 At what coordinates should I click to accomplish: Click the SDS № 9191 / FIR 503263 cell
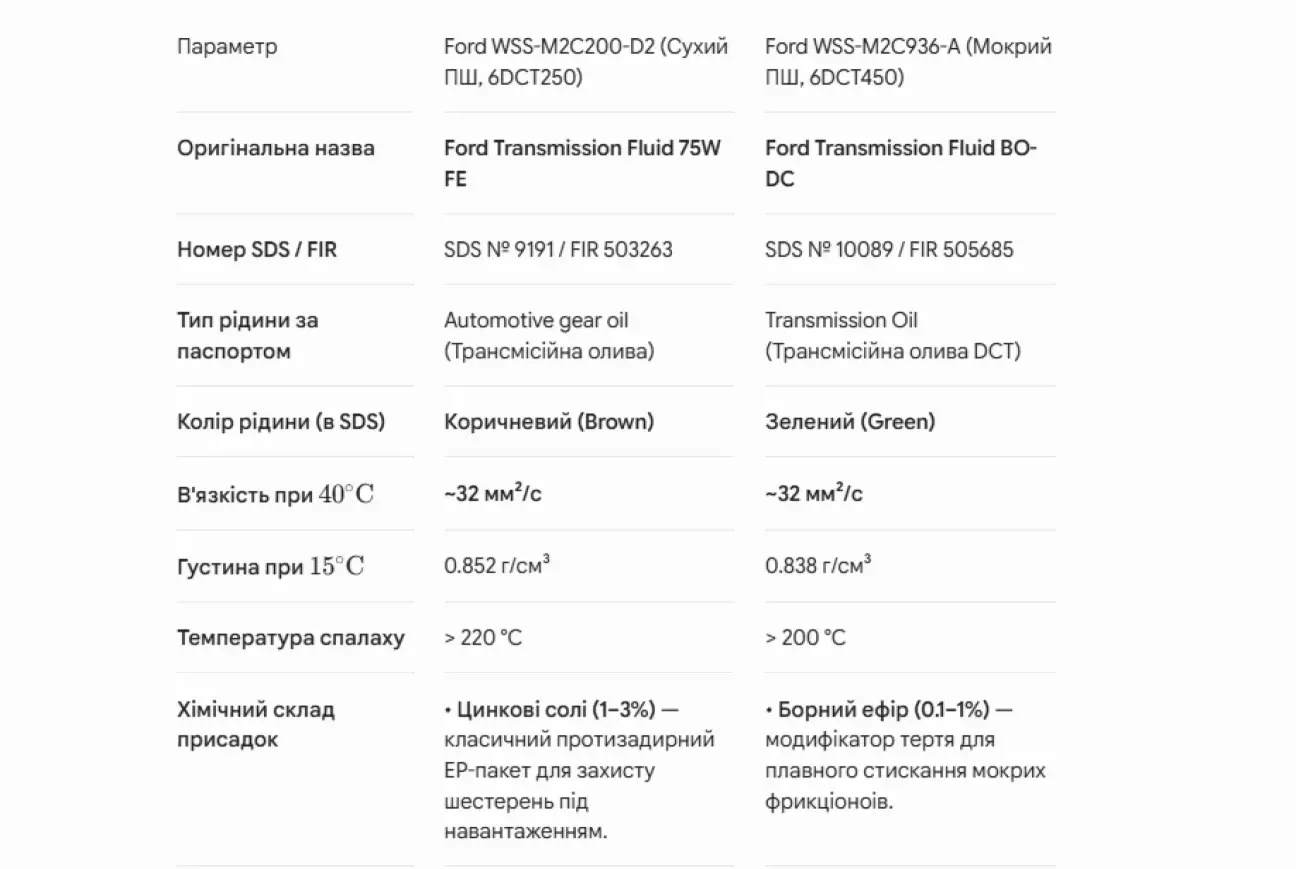pos(558,250)
